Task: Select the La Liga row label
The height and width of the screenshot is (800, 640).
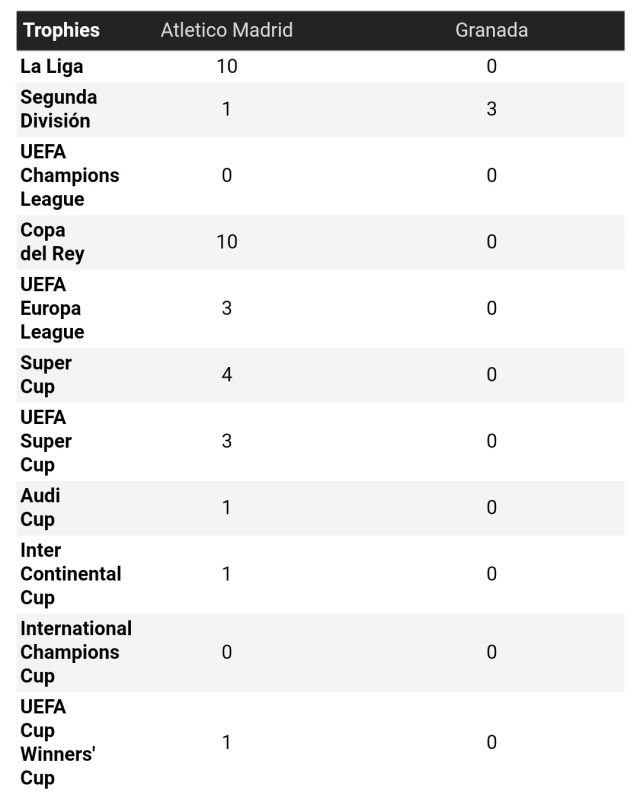Action: (x=52, y=67)
